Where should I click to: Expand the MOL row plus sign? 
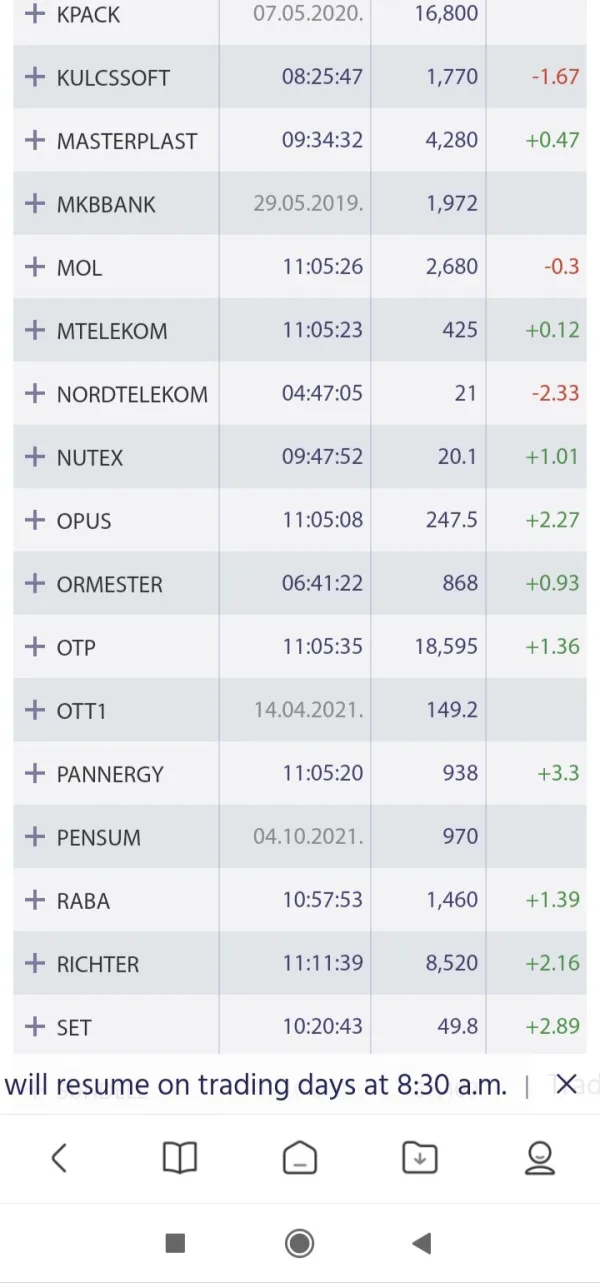pos(35,267)
